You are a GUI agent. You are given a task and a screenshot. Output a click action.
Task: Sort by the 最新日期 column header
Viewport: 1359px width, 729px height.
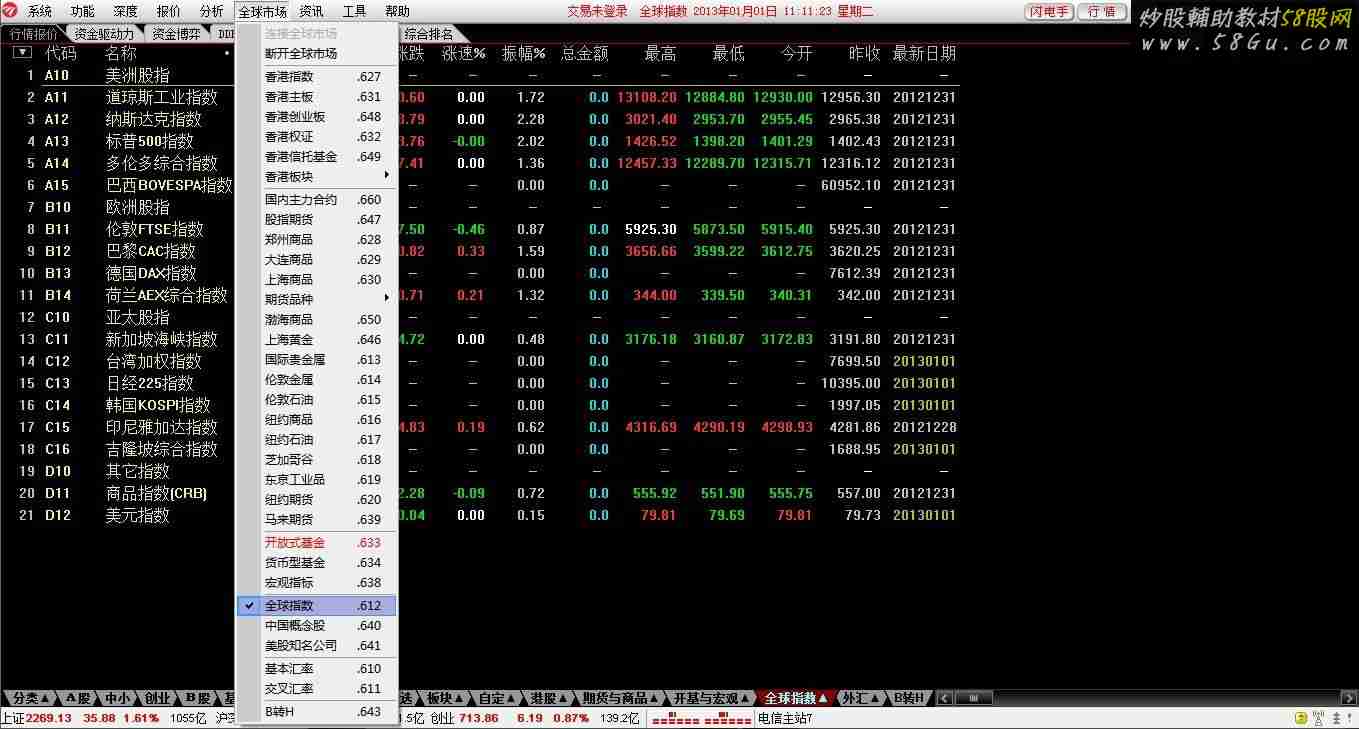coord(924,53)
